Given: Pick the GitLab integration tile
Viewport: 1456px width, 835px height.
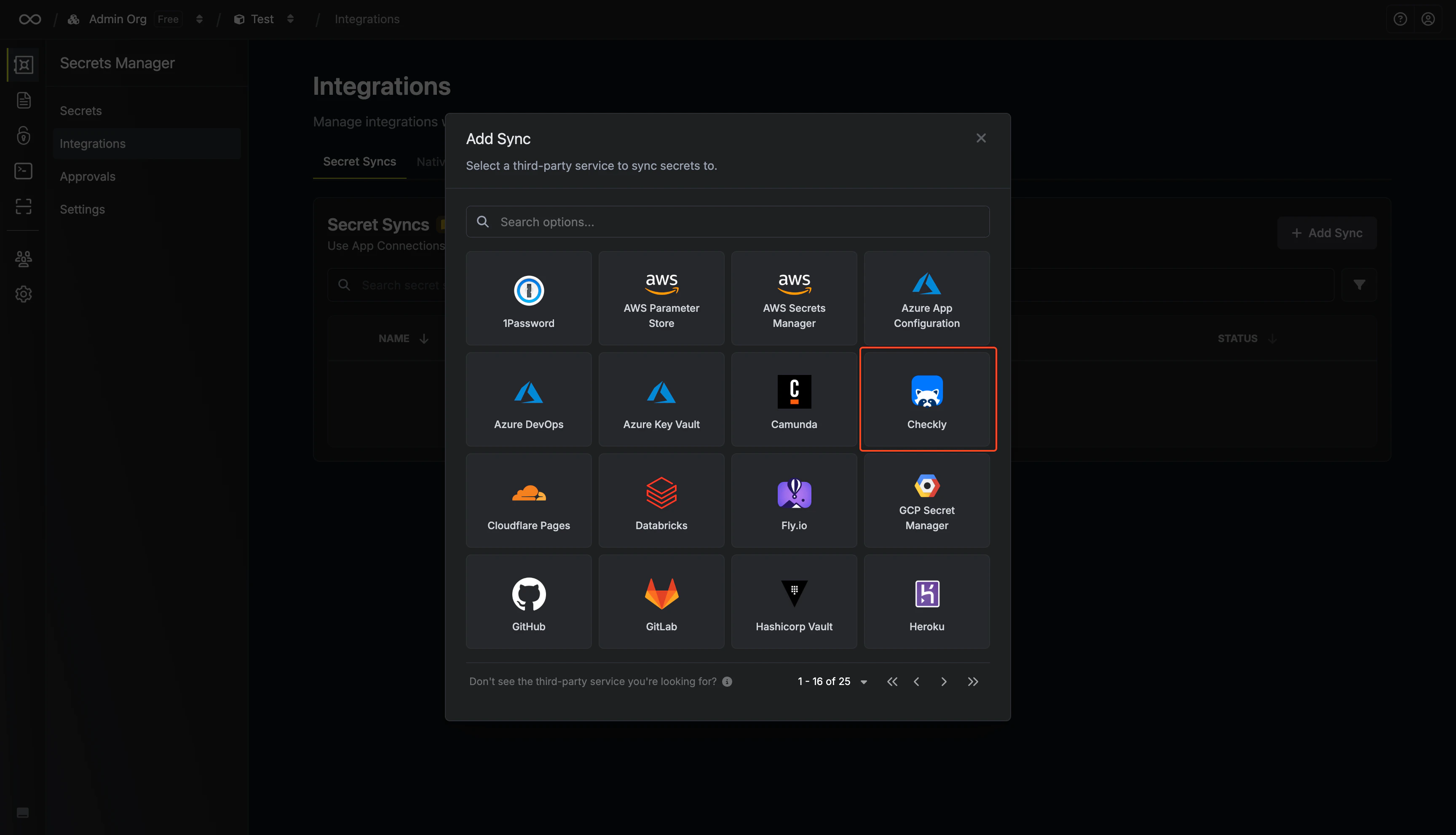Looking at the screenshot, I should point(661,602).
